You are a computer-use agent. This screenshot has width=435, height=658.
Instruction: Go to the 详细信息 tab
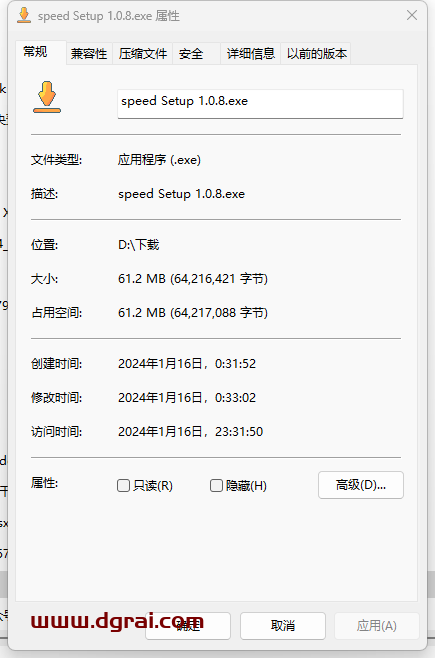click(250, 54)
